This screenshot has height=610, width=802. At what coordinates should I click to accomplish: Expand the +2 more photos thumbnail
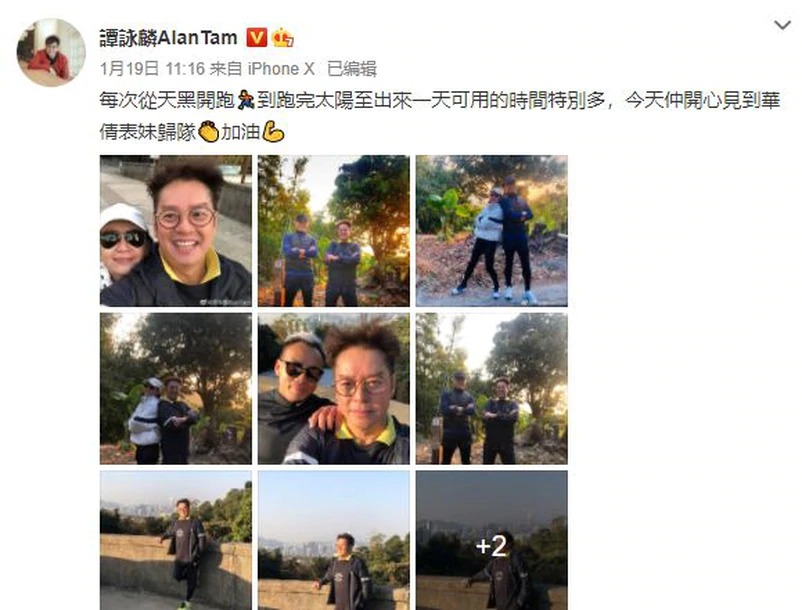point(492,540)
